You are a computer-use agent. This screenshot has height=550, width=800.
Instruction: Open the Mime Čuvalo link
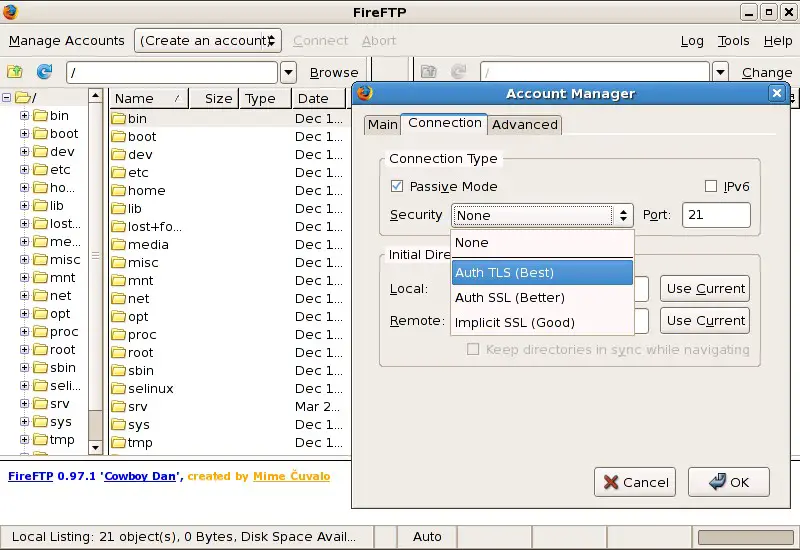click(x=291, y=476)
